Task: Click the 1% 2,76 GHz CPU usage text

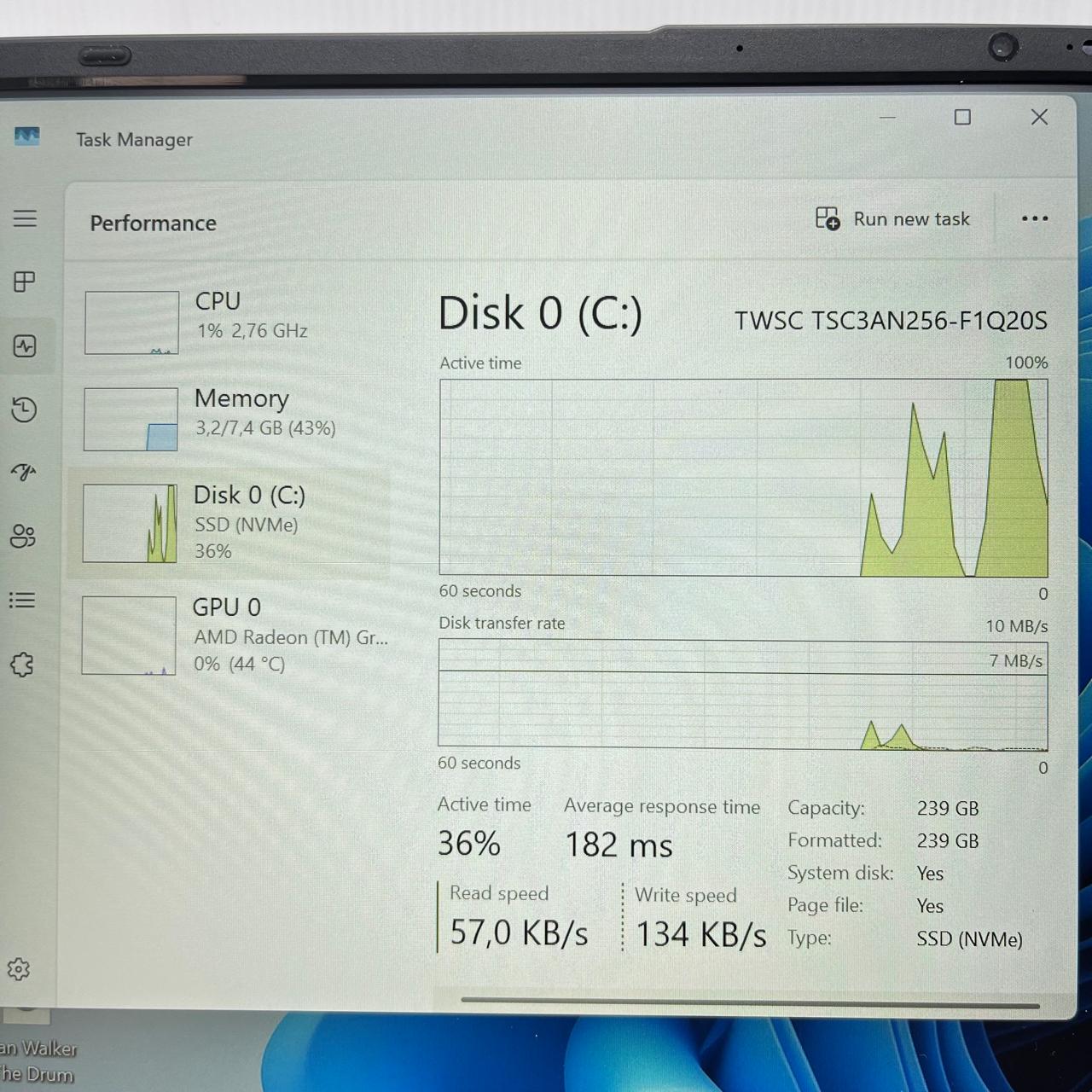Action: [x=252, y=330]
